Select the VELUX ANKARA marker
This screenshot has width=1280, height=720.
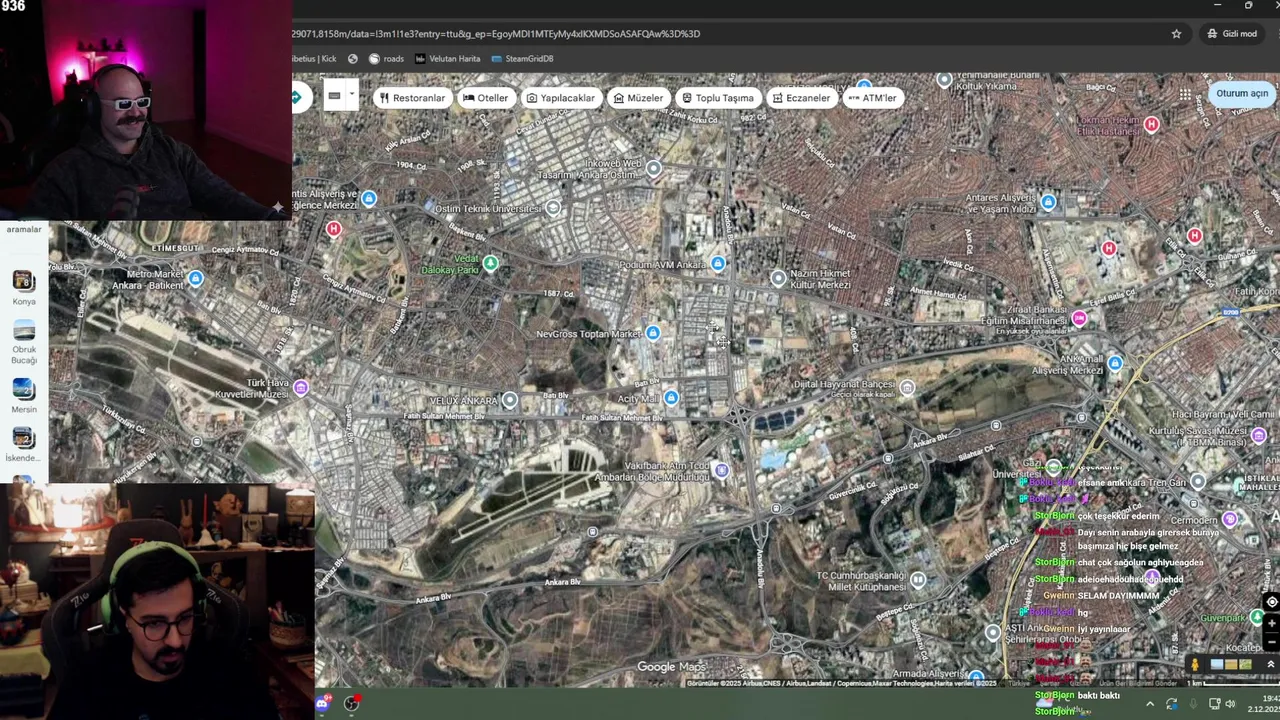point(510,400)
